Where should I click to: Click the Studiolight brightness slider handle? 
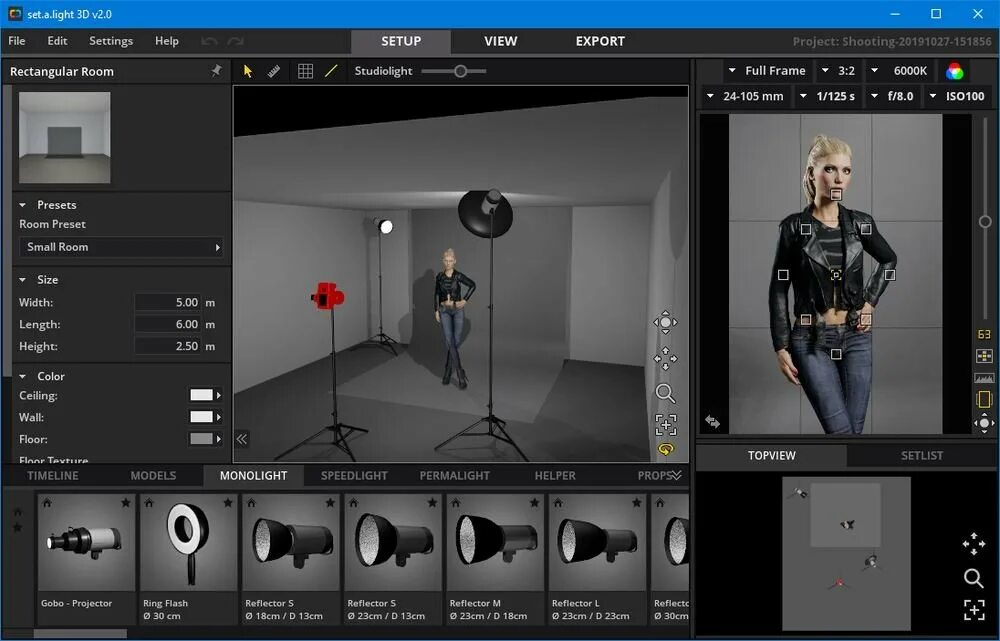pyautogui.click(x=460, y=71)
